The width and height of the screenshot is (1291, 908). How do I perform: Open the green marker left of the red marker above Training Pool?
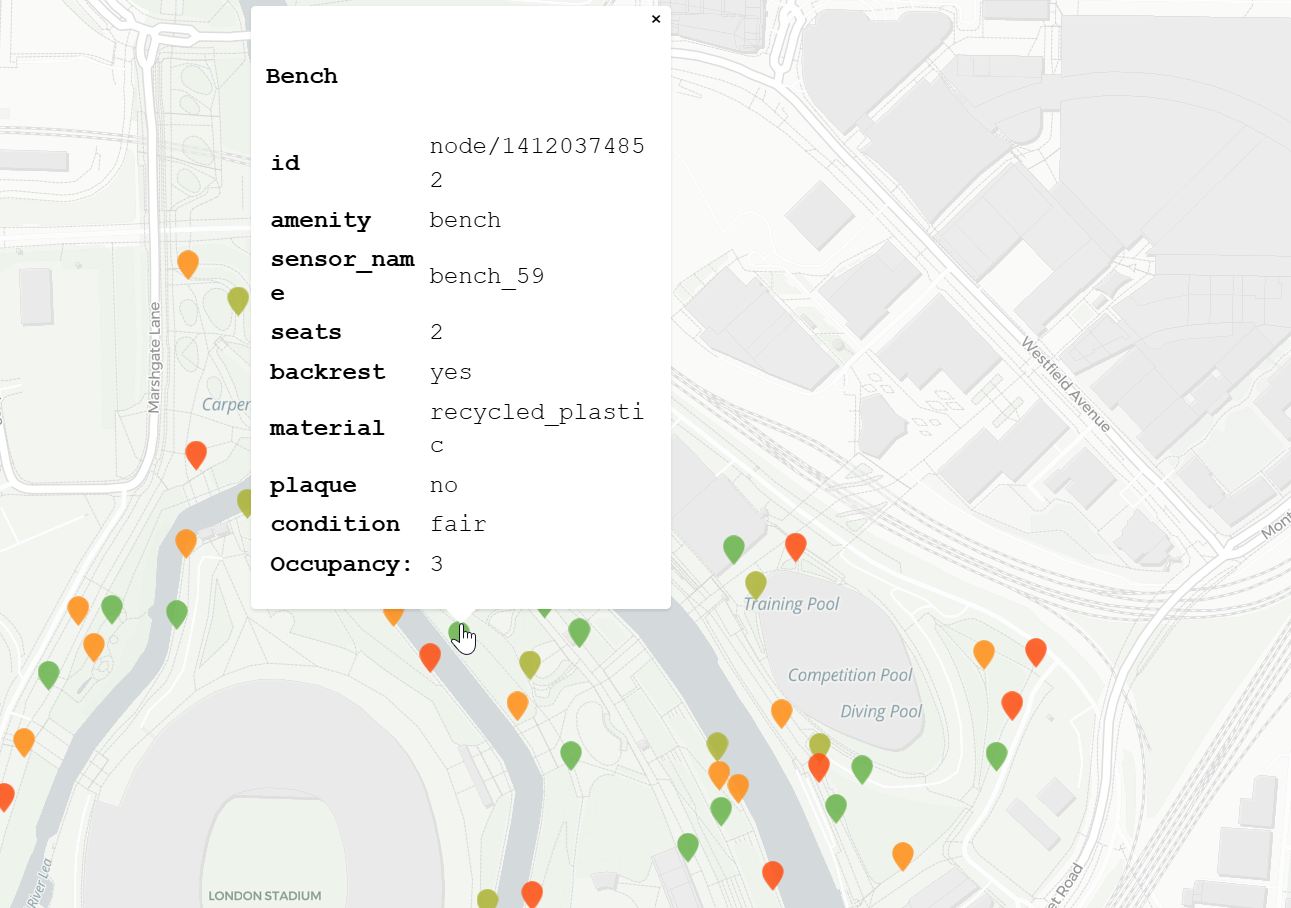pyautogui.click(x=734, y=548)
